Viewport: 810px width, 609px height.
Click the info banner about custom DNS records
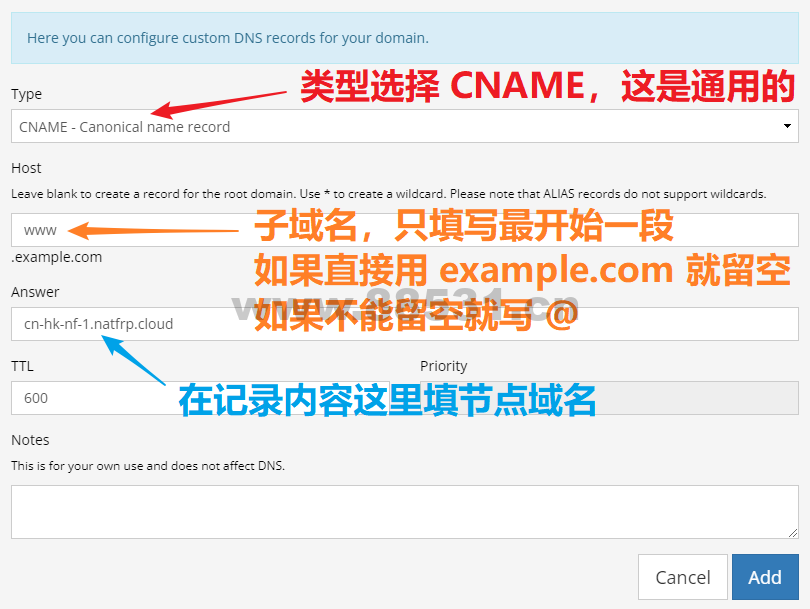pos(404,38)
